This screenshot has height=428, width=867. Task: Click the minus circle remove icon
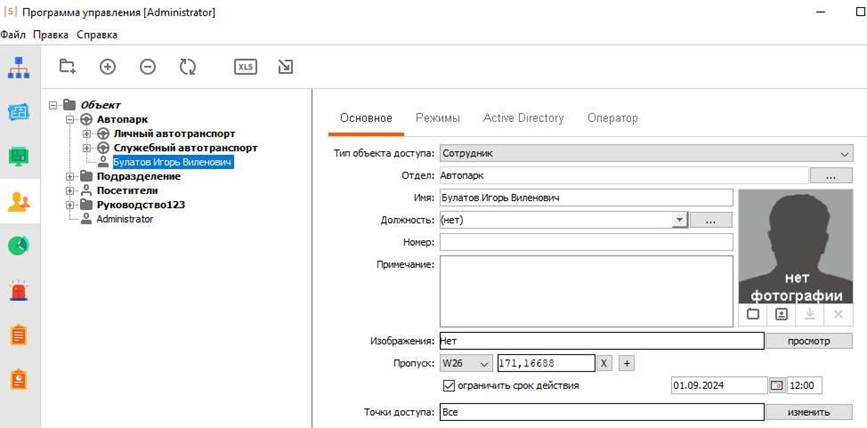pyautogui.click(x=148, y=67)
